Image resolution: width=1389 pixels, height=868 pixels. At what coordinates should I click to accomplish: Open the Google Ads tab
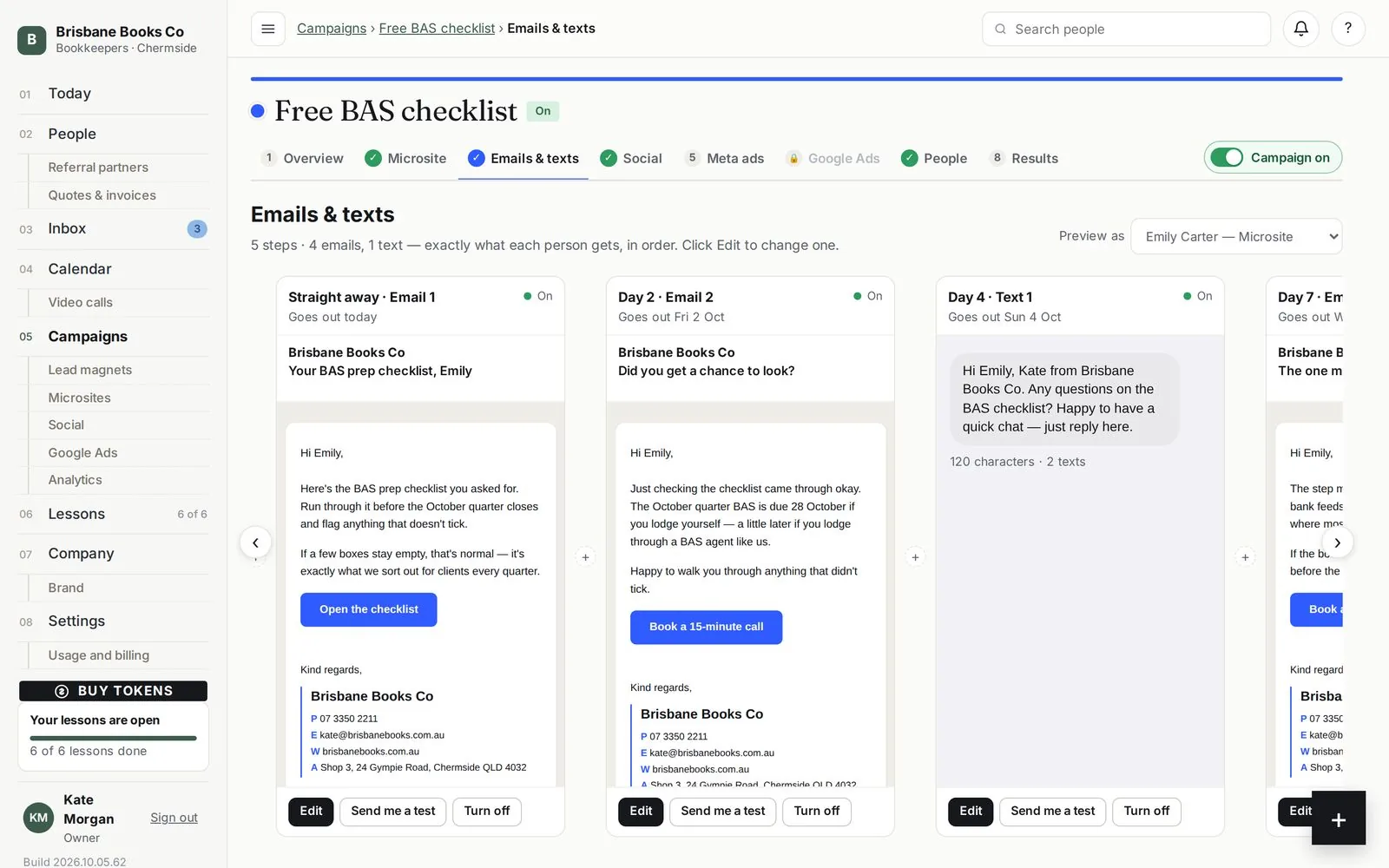tap(833, 158)
